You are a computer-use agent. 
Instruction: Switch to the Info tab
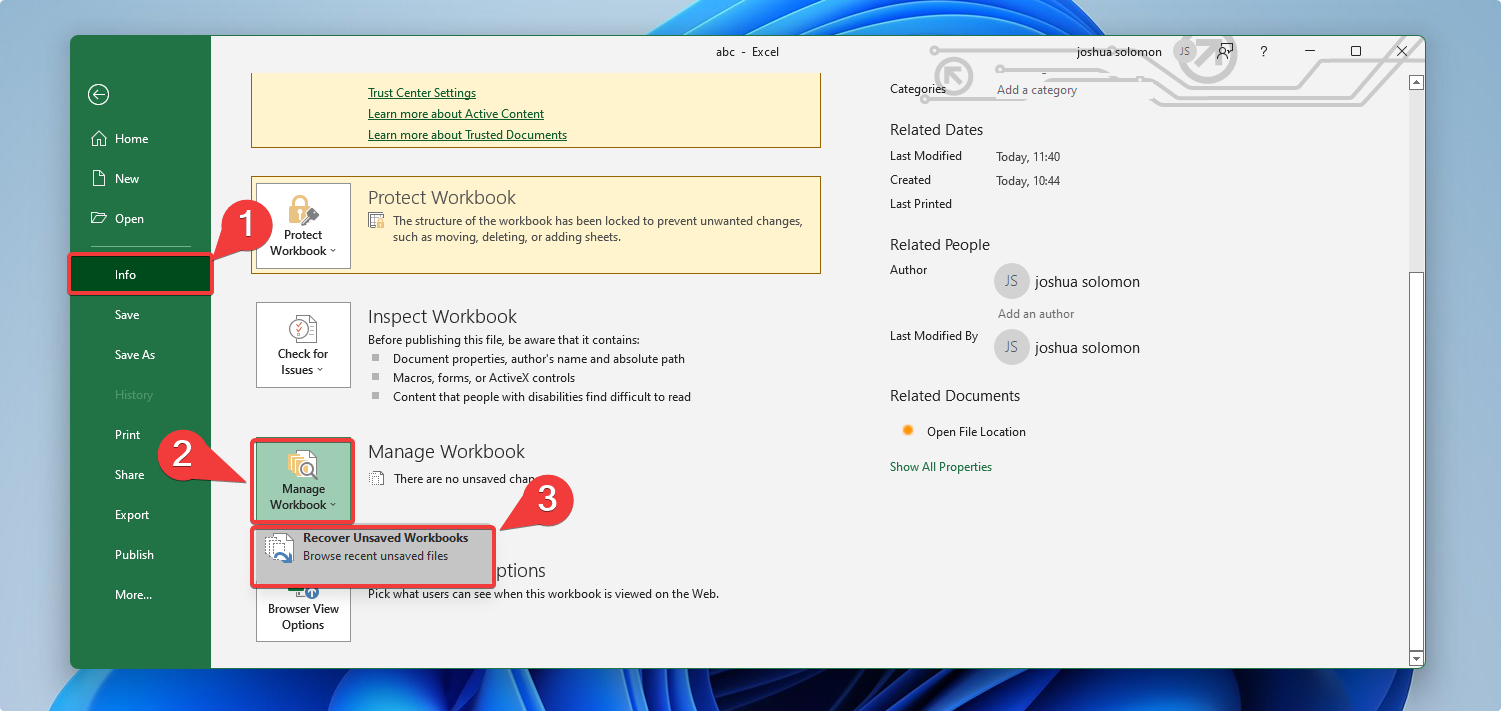click(x=127, y=274)
